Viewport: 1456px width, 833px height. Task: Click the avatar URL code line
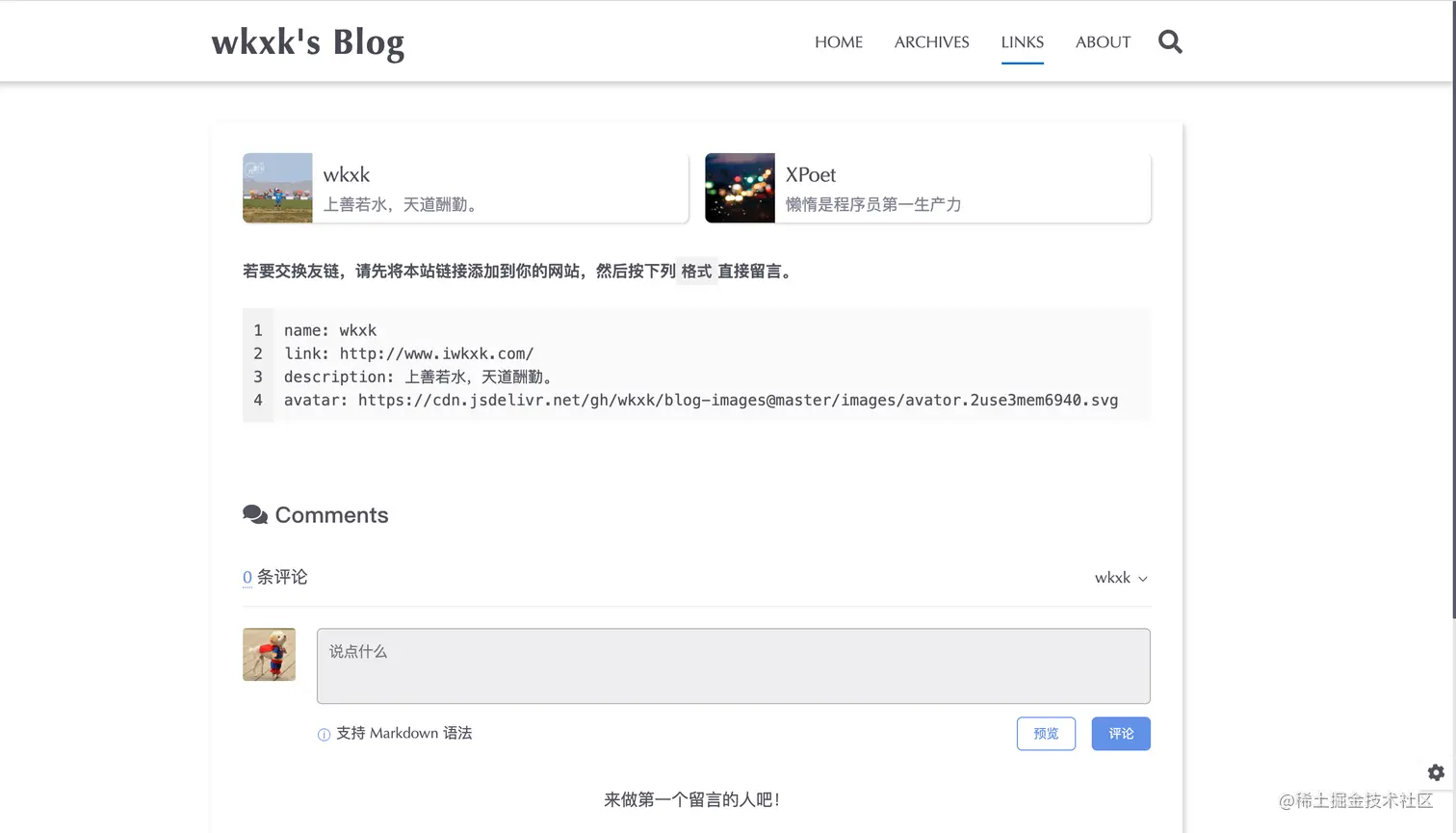701,400
